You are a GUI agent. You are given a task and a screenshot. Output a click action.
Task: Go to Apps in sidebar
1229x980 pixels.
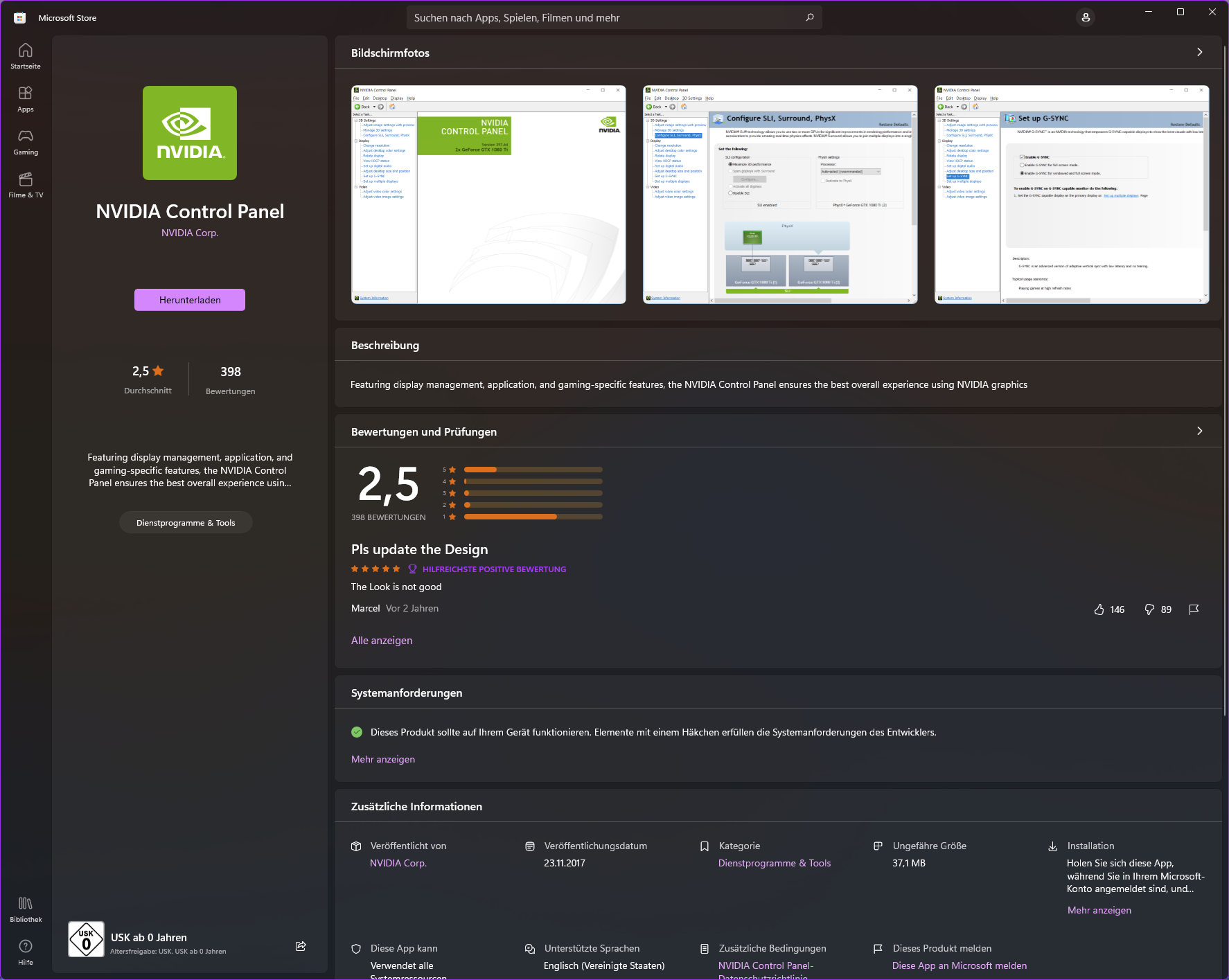[x=26, y=98]
